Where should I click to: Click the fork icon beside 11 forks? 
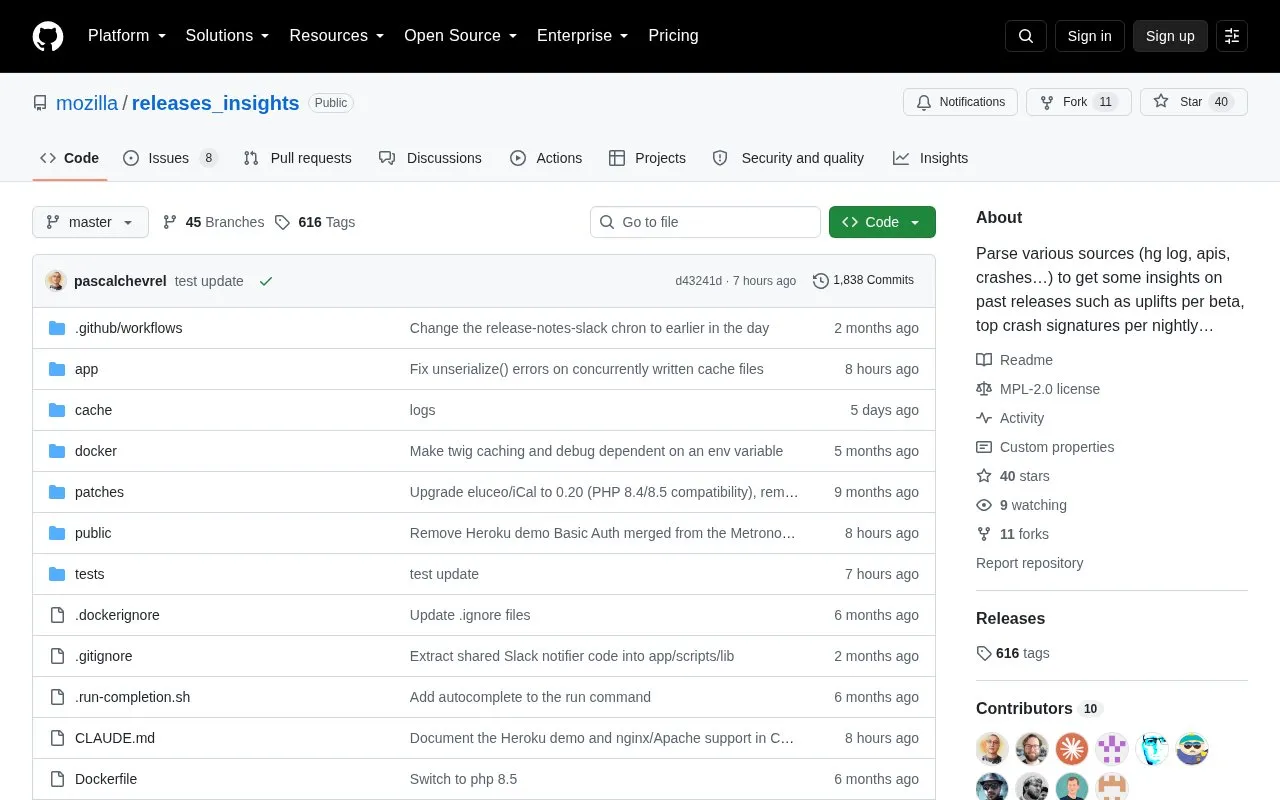984,534
